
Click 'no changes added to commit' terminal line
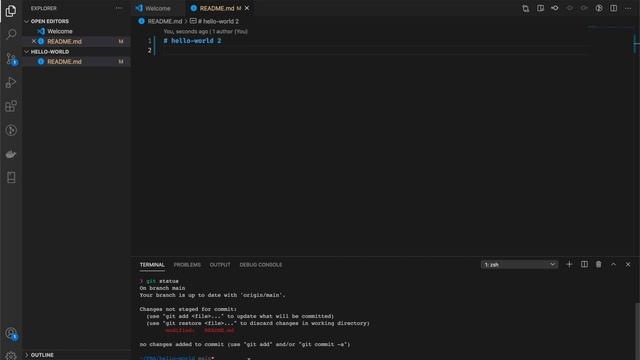[x=245, y=344]
